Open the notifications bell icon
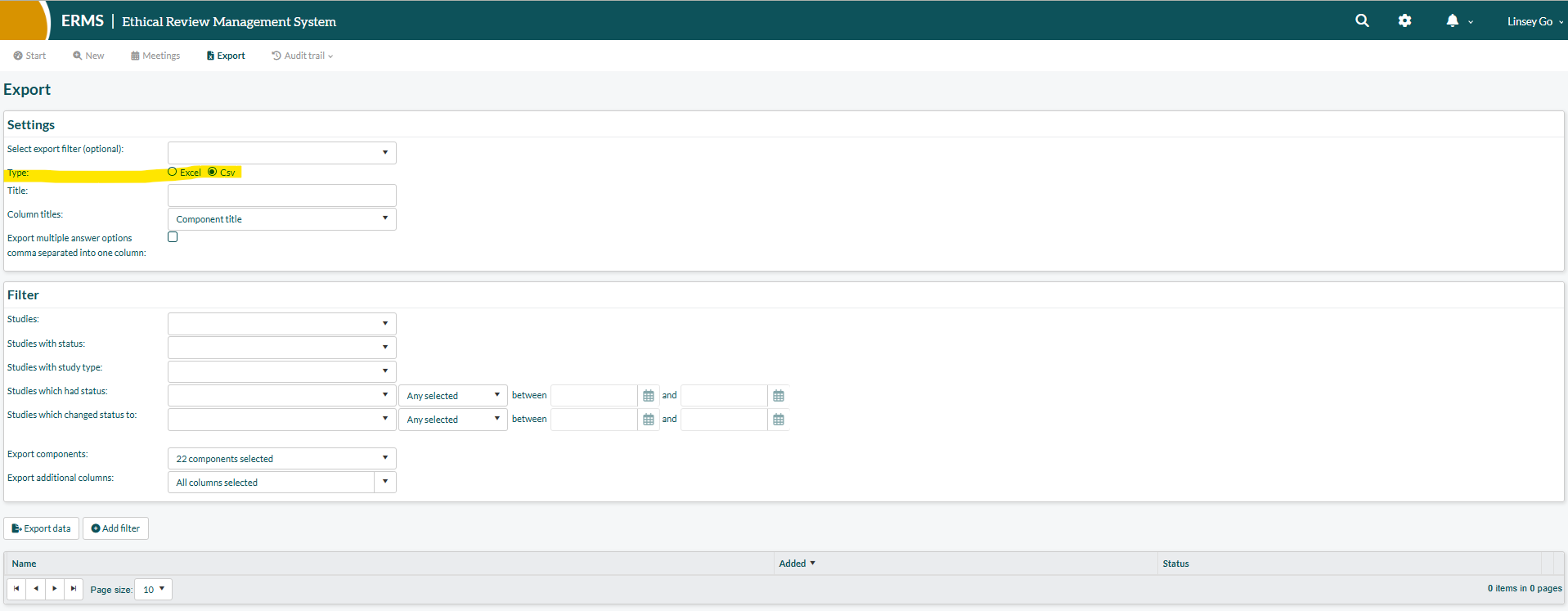The width and height of the screenshot is (1568, 611). pos(1452,20)
